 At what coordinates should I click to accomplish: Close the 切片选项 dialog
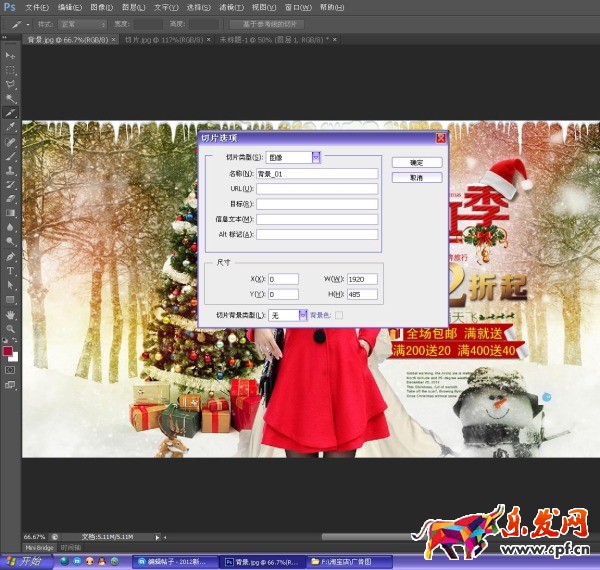441,138
